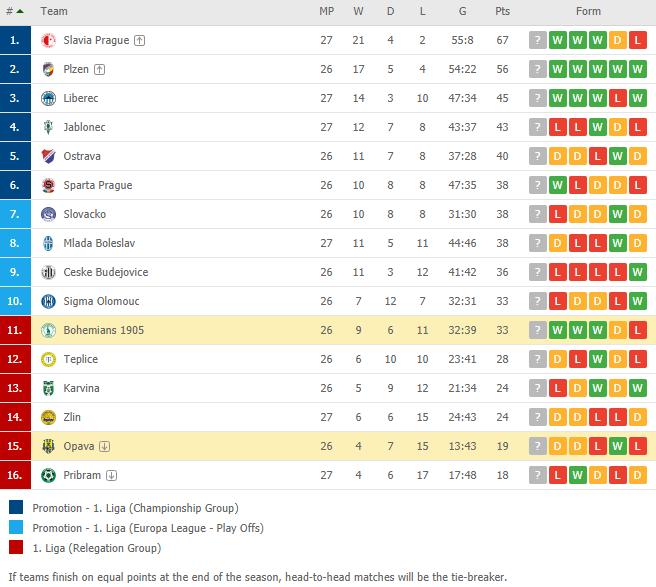Click the Zlin club badge
This screenshot has height=587, width=656.
point(48,417)
